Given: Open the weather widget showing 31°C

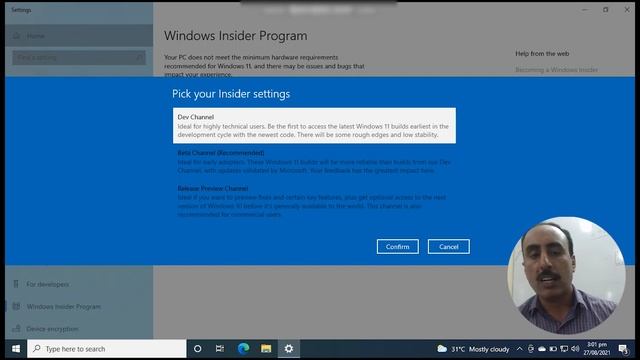Looking at the screenshot, I should click(473, 349).
